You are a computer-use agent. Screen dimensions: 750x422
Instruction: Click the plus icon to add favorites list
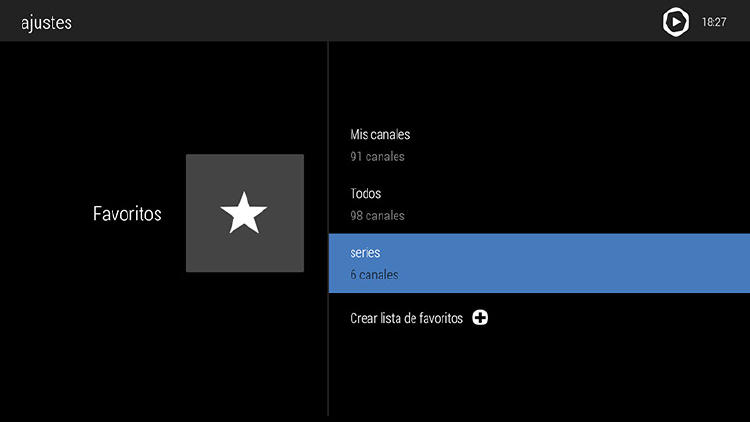(480, 318)
